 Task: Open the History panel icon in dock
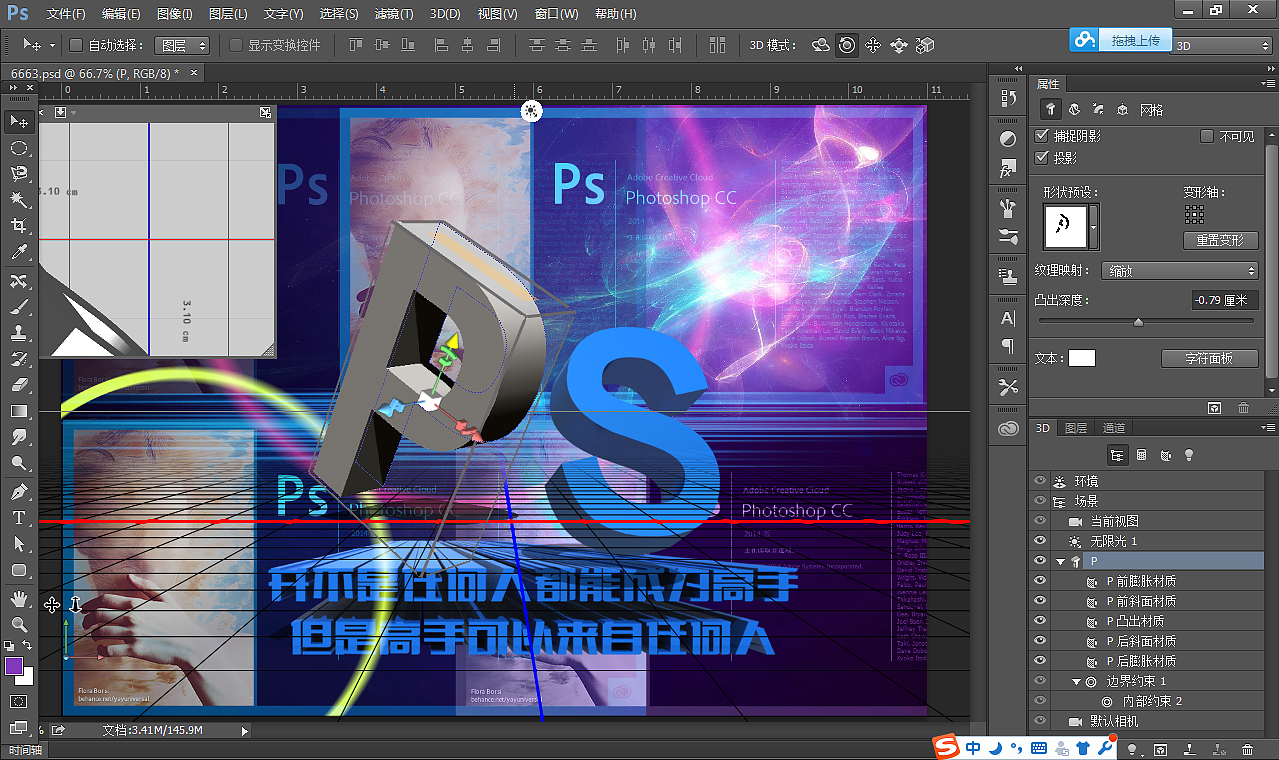coord(1008,98)
